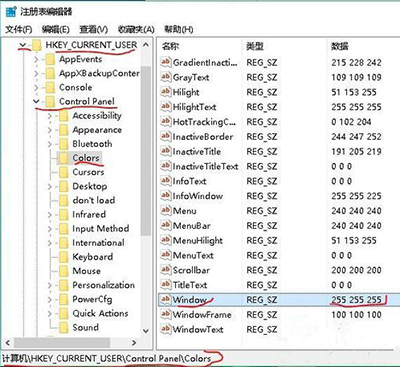Click the HKEY_CURRENT_USER folder icon
This screenshot has width=400, height=367.
click(36, 45)
